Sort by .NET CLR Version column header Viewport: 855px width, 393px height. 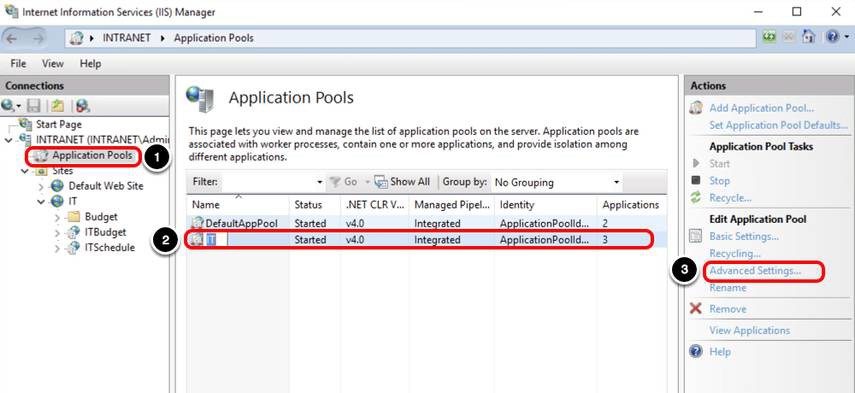click(375, 205)
